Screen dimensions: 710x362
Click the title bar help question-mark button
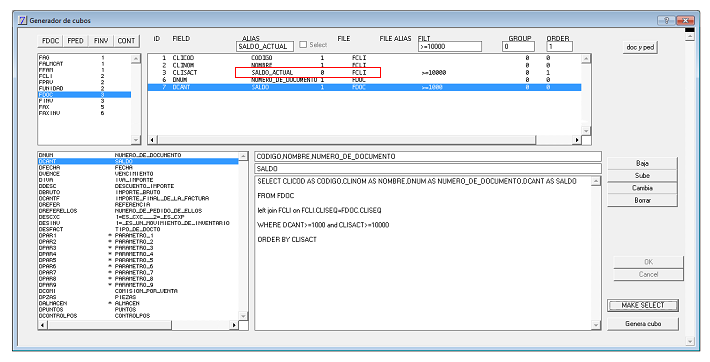click(667, 20)
